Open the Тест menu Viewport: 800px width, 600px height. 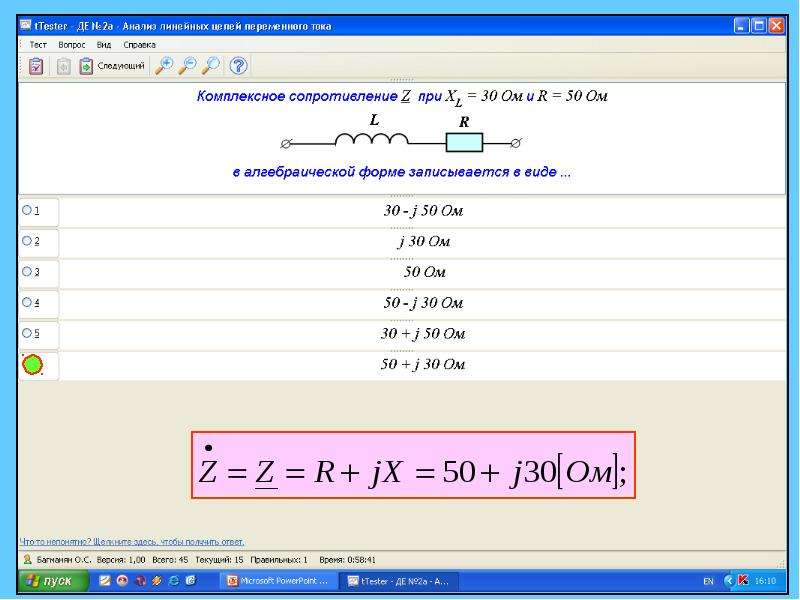tap(38, 45)
